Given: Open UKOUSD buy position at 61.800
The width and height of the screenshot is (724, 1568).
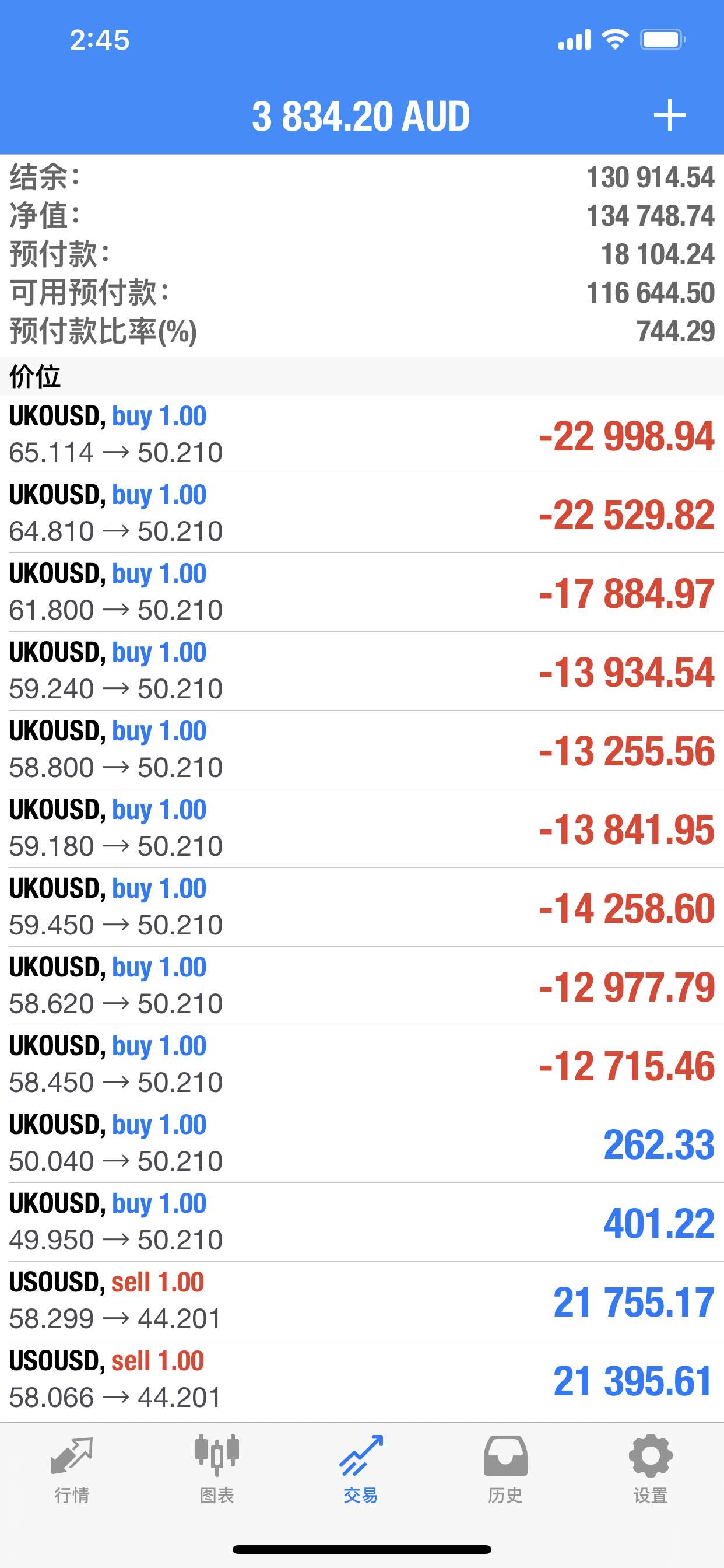Looking at the screenshot, I should click(x=362, y=592).
